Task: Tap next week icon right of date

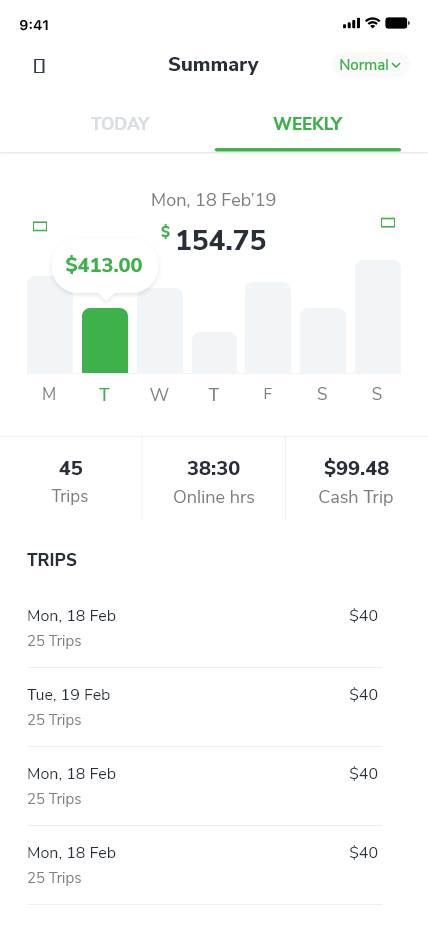Action: click(388, 223)
